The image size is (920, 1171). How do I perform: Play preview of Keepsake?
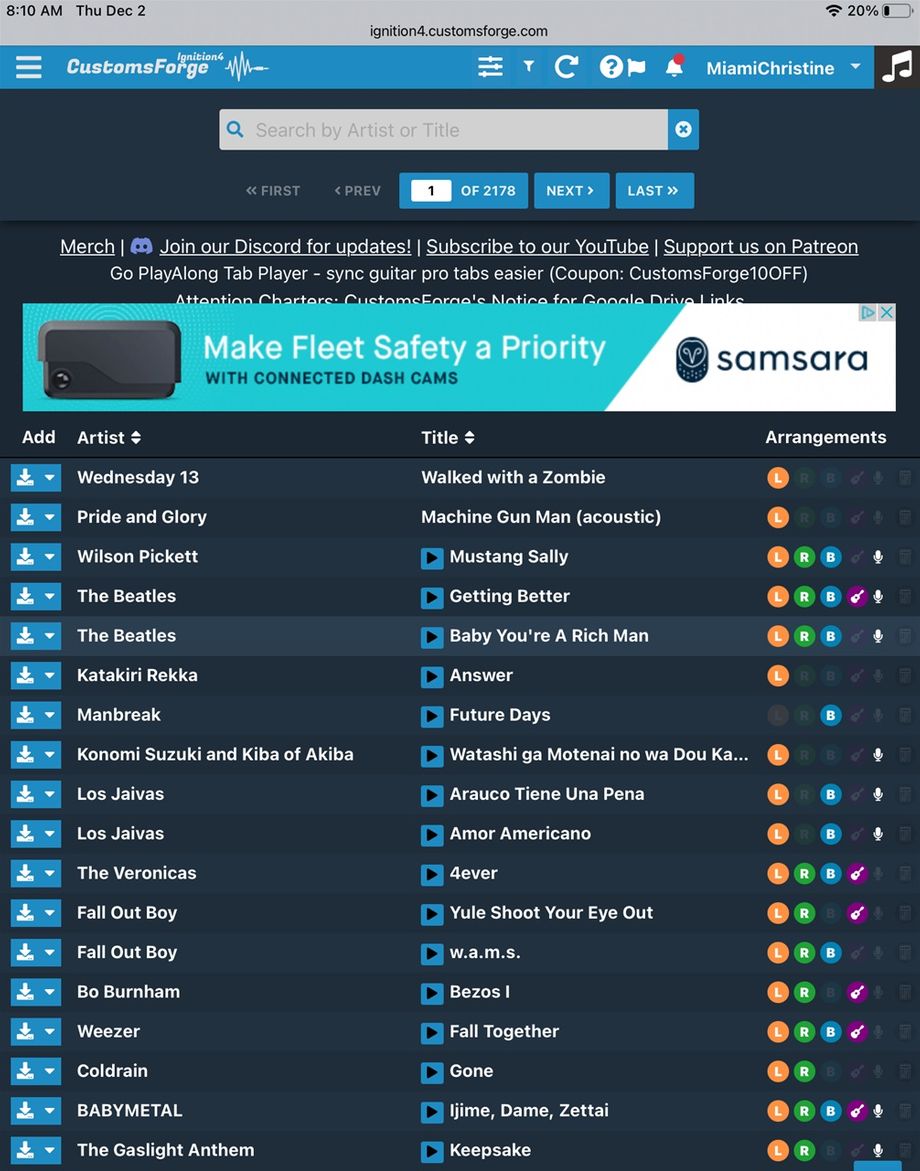[432, 1151]
